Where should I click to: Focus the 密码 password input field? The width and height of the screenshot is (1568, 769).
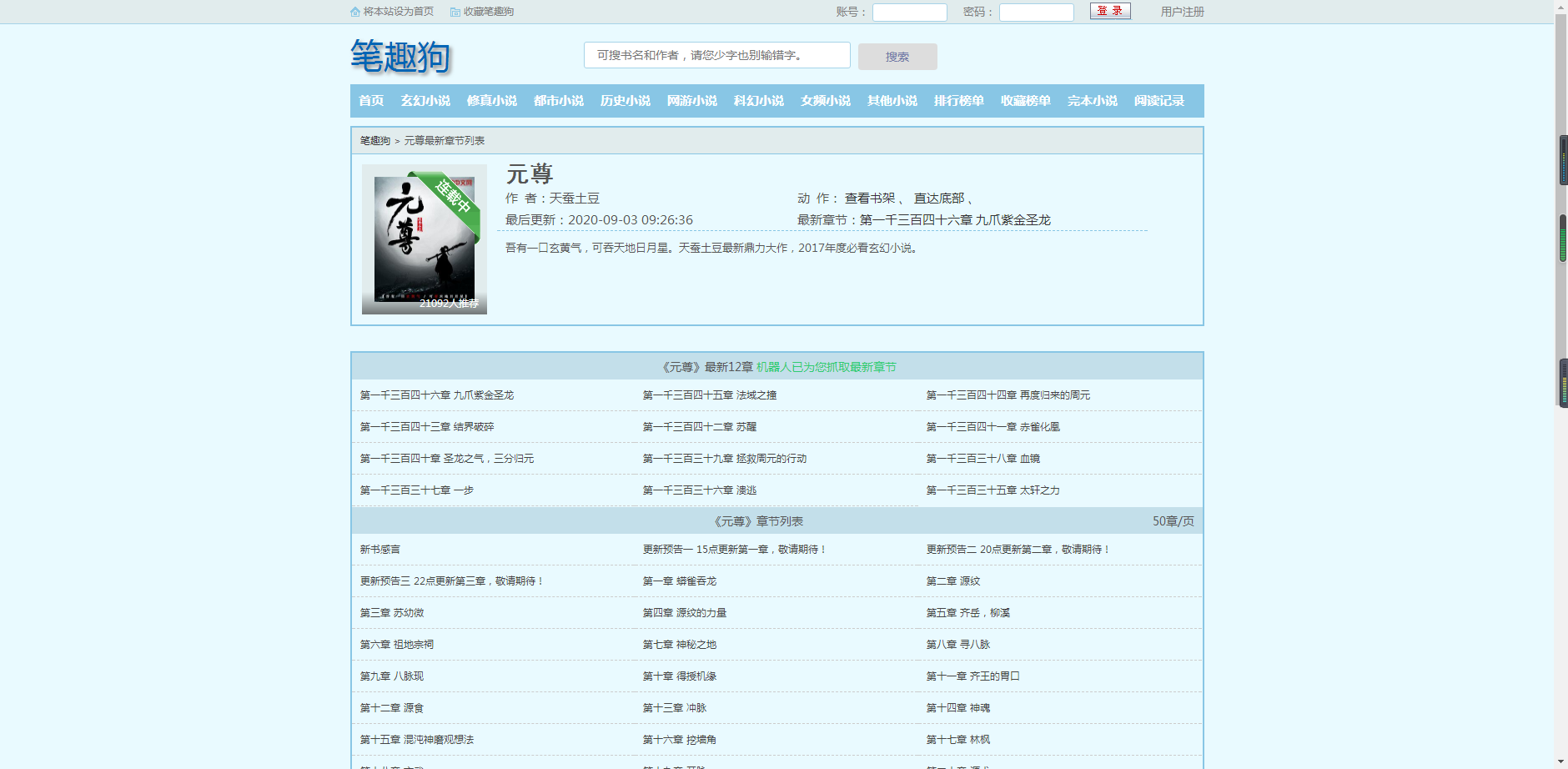click(1036, 13)
